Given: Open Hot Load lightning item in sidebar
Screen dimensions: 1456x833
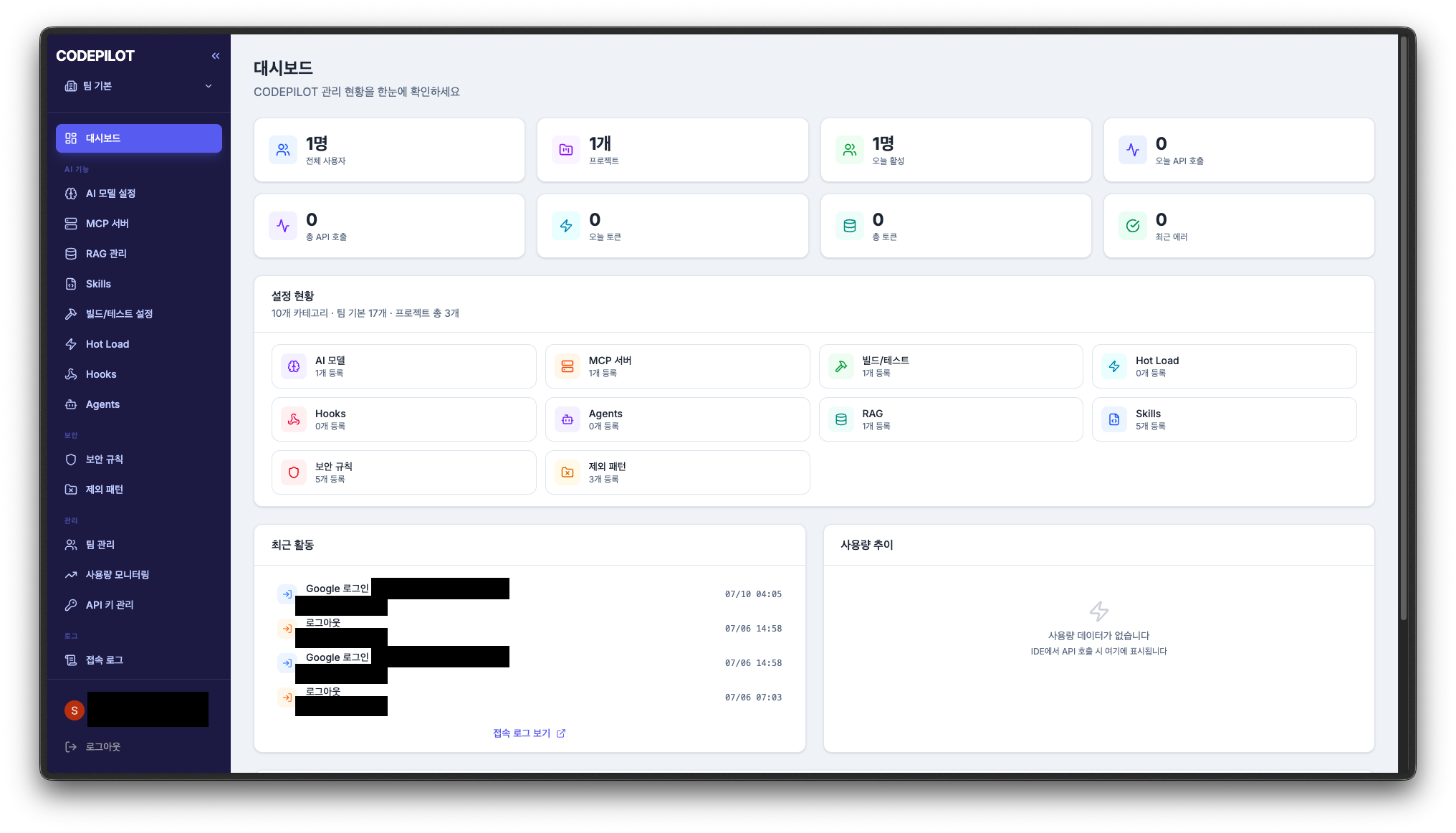Looking at the screenshot, I should pos(139,344).
